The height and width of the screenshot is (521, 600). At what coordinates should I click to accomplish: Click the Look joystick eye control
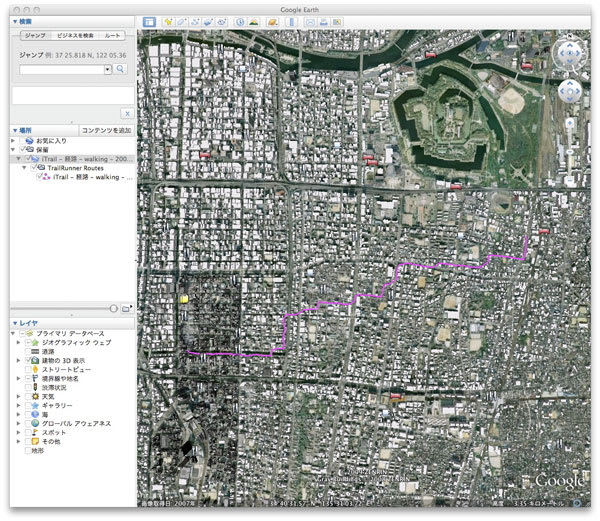[x=570, y=54]
